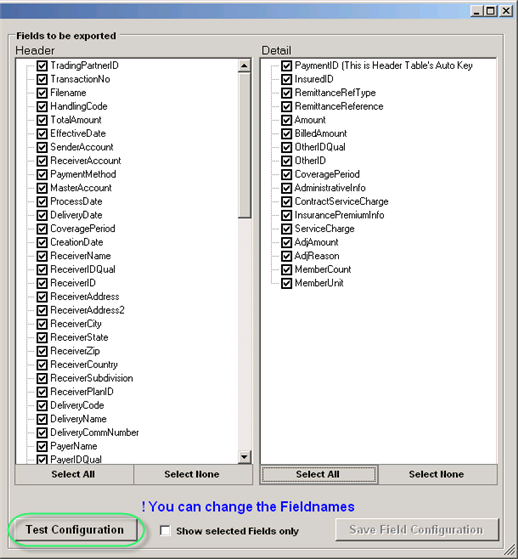
Task: Uncheck the ReceiverName checkbox
Action: [x=42, y=256]
